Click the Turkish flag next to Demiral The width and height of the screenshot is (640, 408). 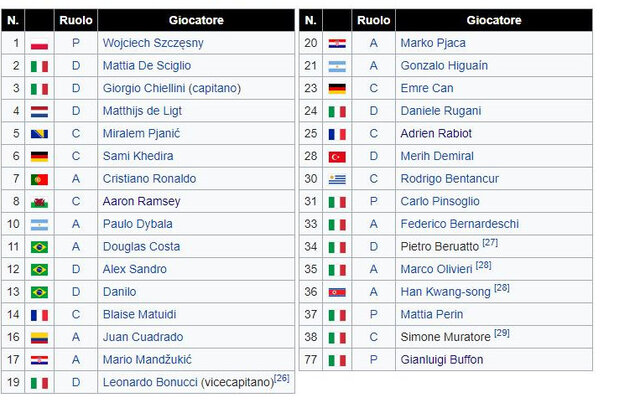pos(337,156)
